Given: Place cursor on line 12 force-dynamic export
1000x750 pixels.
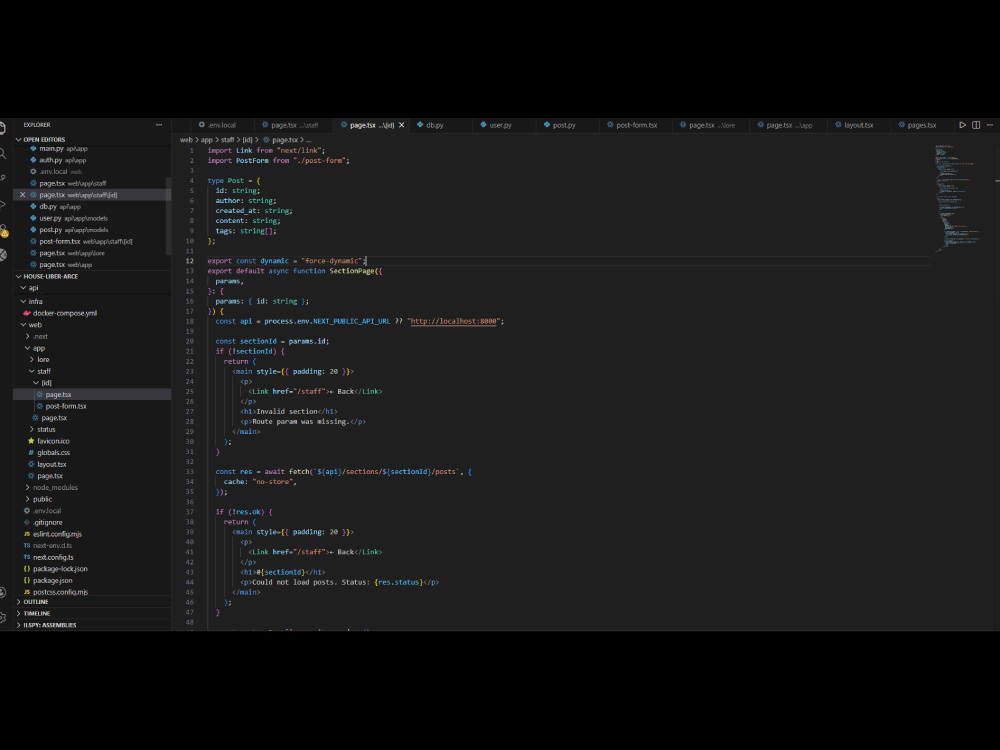Looking at the screenshot, I should (286, 261).
